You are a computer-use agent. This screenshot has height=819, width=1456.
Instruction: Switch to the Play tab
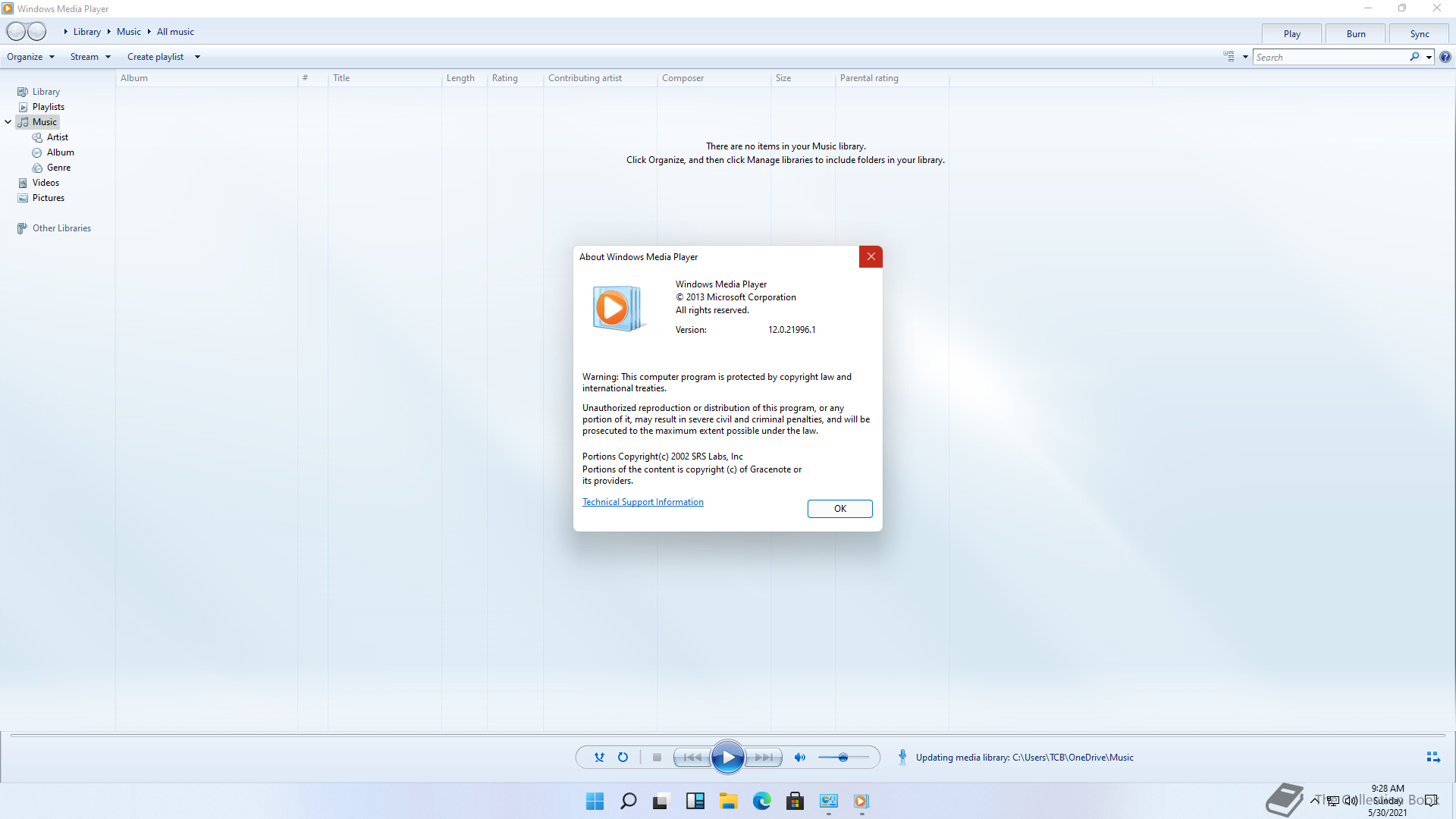[1291, 34]
